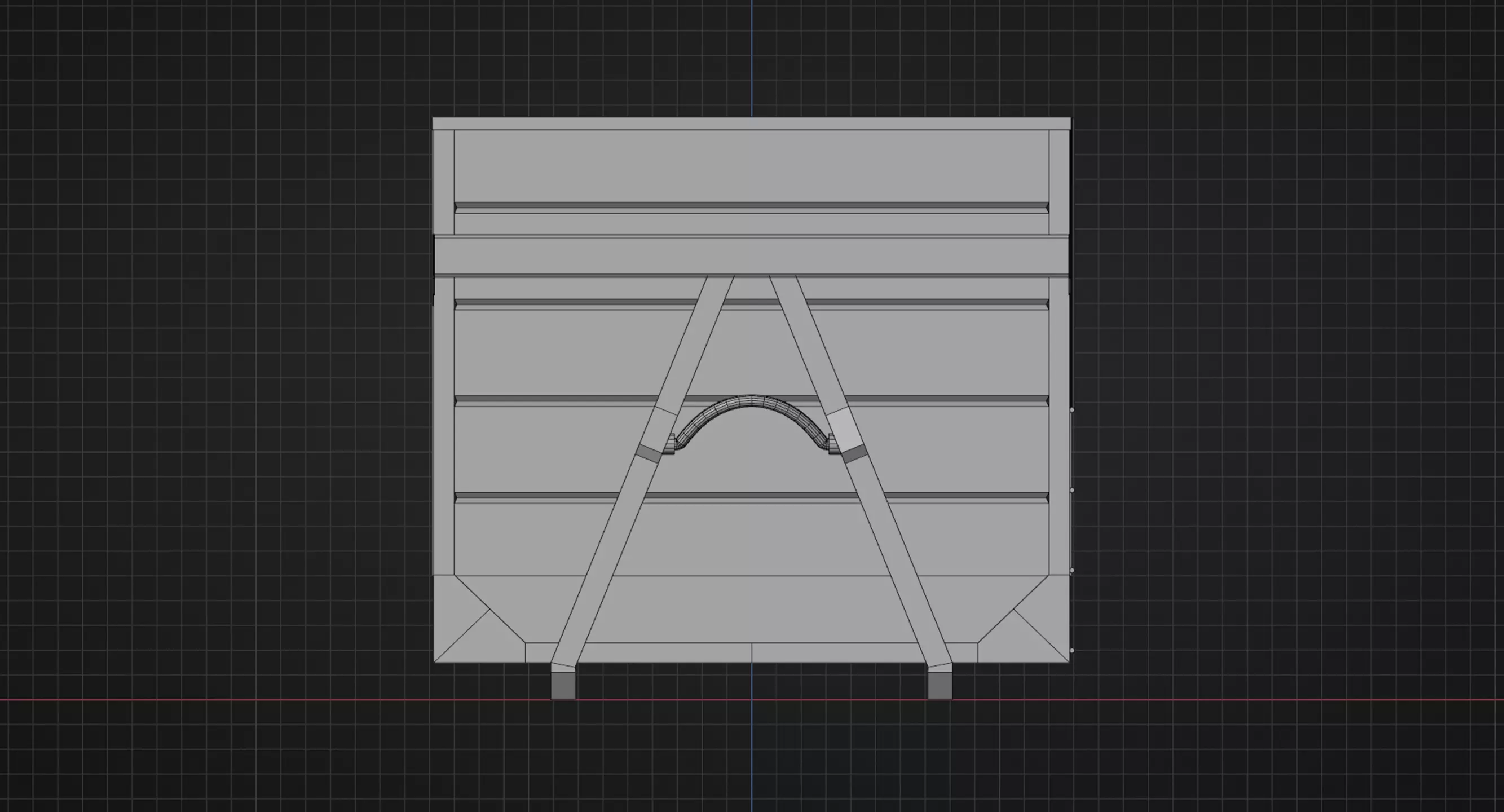
Task: Select the topmost white vertex dot
Action: click(x=1072, y=410)
